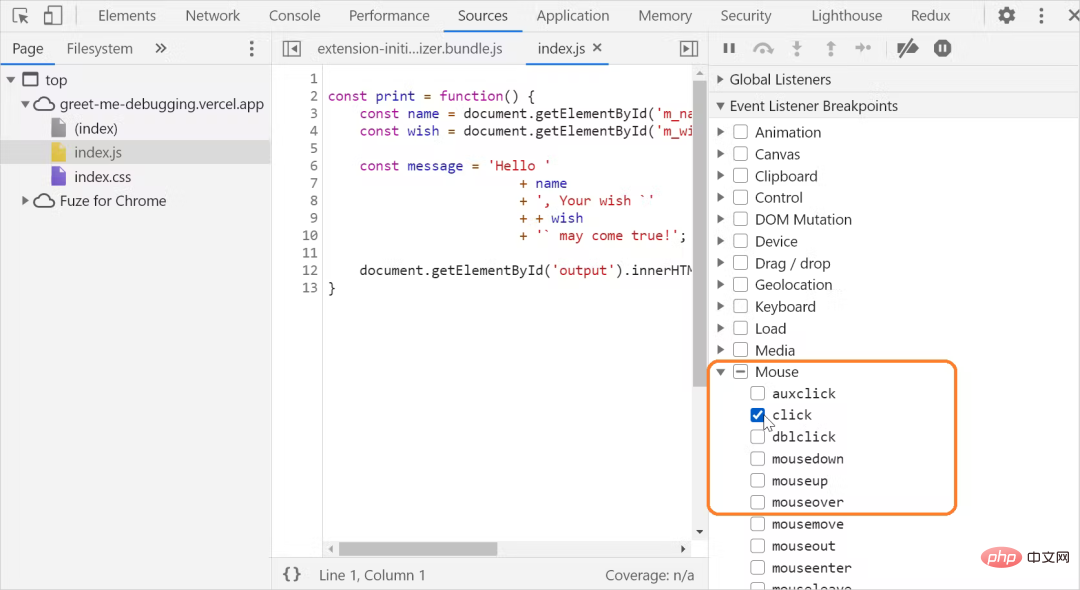This screenshot has height=590, width=1080.
Task: Expand the Control event category
Action: click(720, 198)
